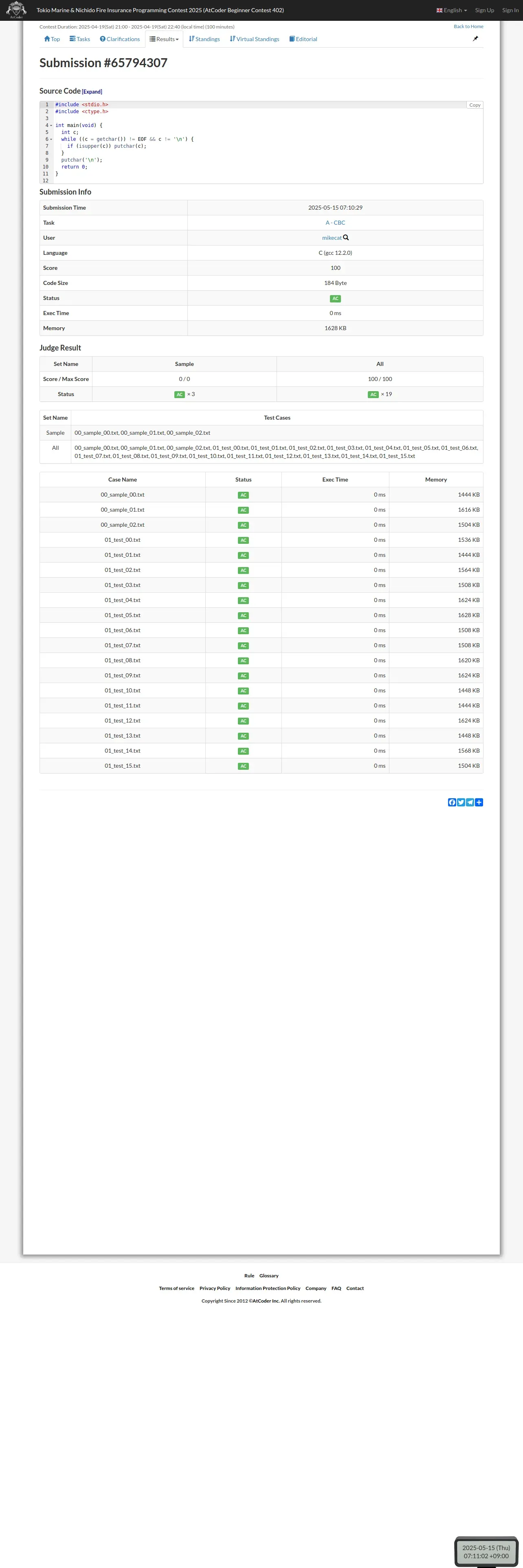Viewport: 523px width, 1568px height.
Task: Collapse code fold at line 4
Action: coord(51,125)
